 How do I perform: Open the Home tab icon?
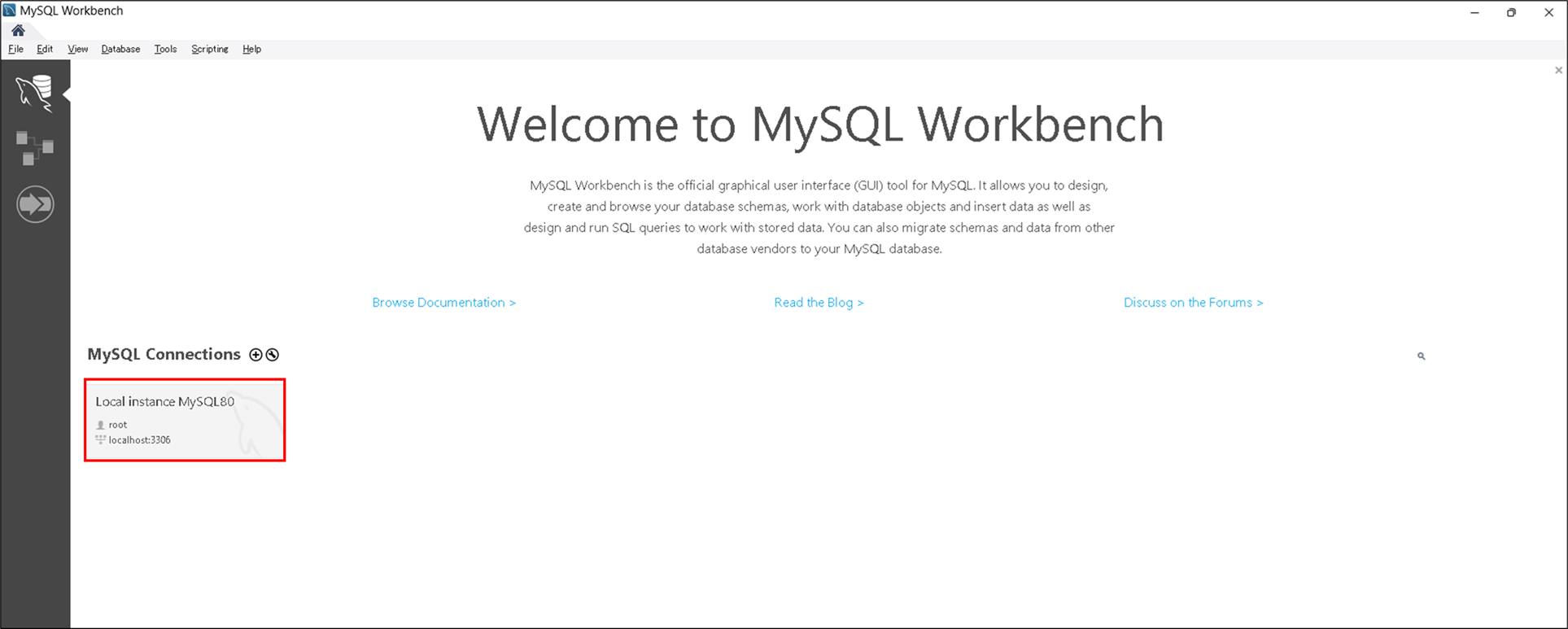tap(18, 30)
